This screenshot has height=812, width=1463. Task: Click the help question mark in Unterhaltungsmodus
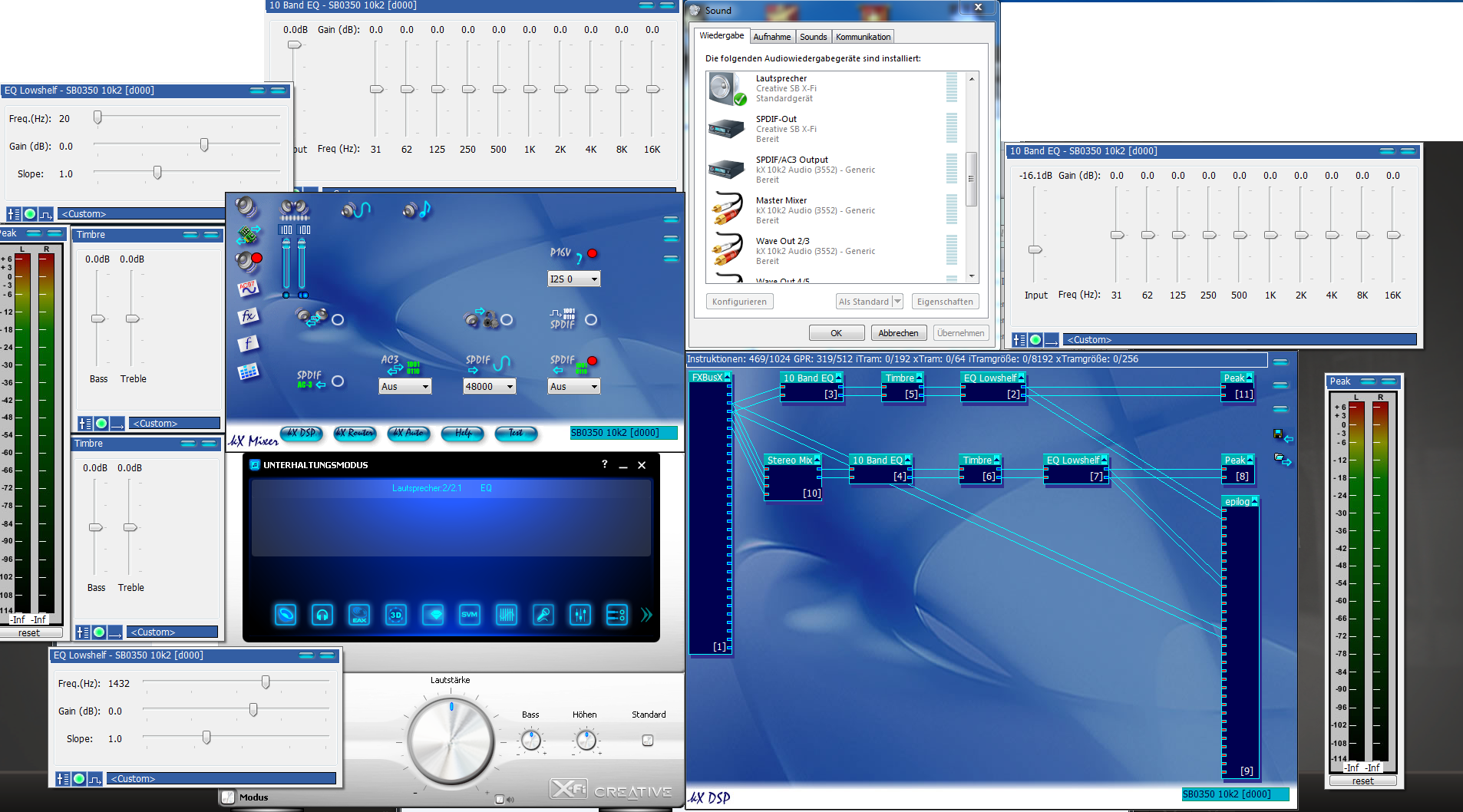point(605,464)
